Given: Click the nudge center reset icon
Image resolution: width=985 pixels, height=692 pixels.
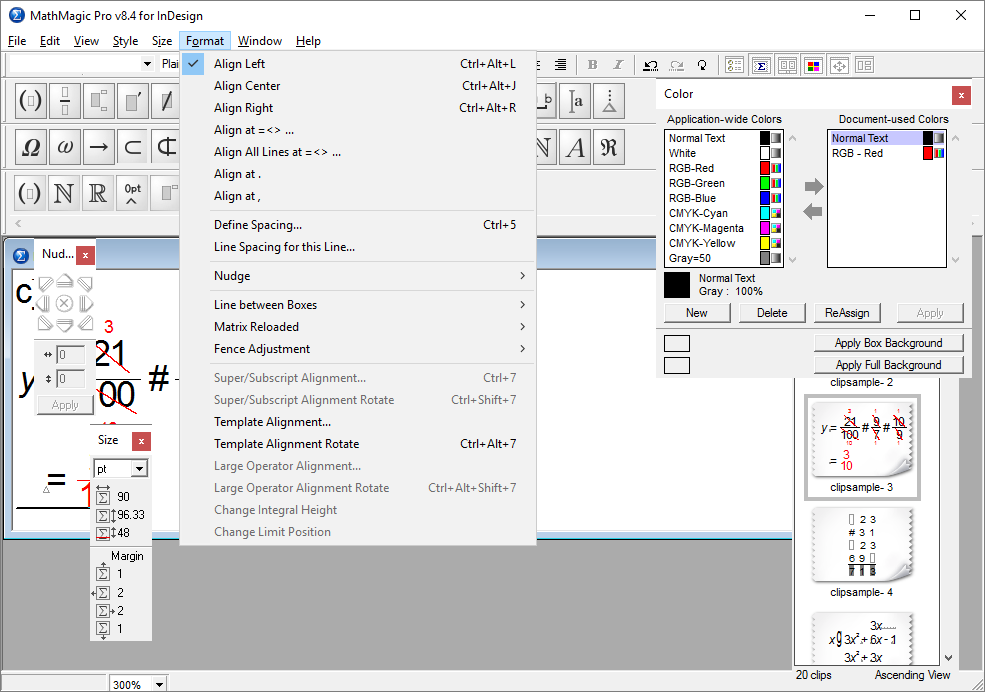Looking at the screenshot, I should pyautogui.click(x=64, y=304).
